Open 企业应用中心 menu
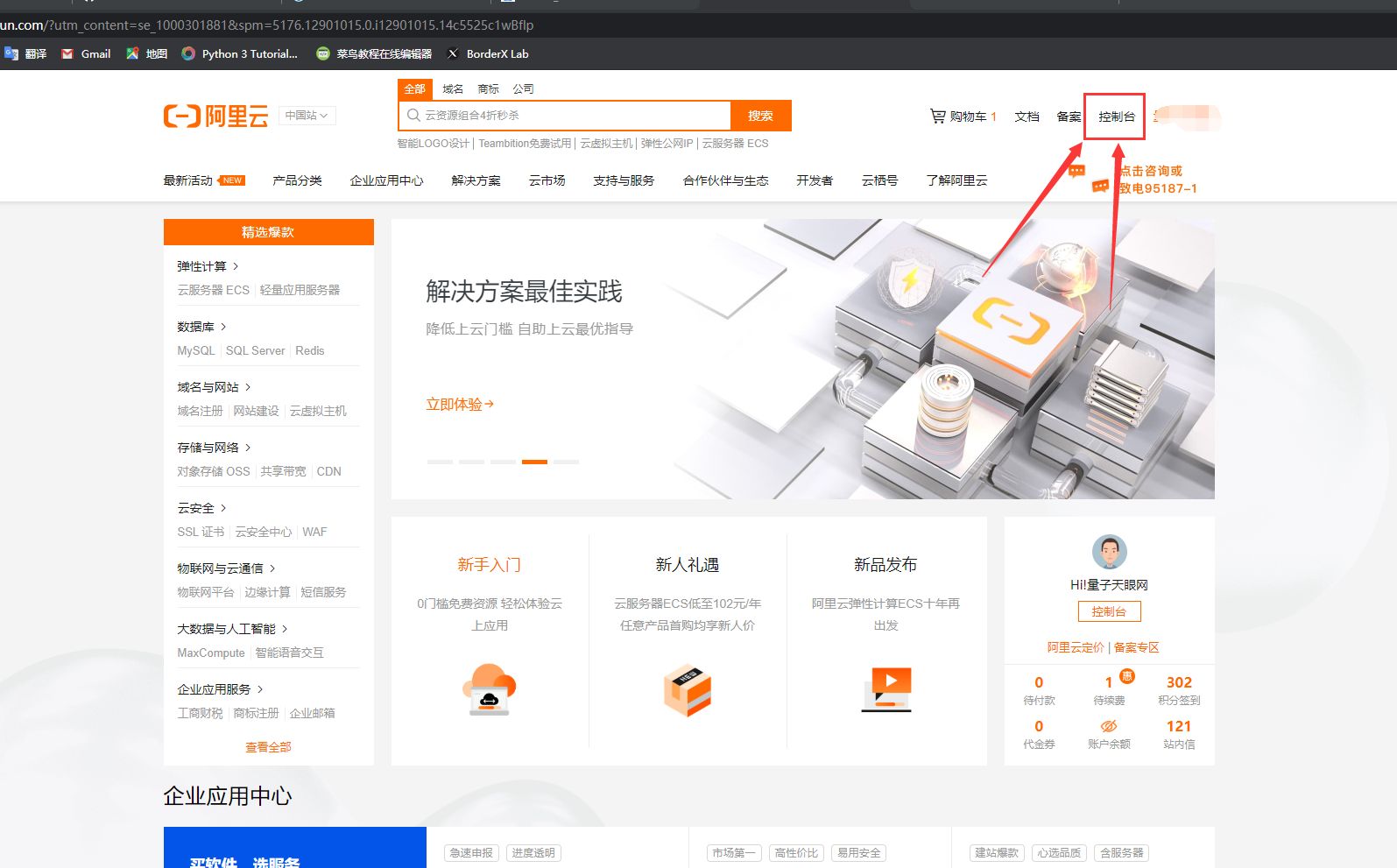The width and height of the screenshot is (1397, 868). coord(386,180)
